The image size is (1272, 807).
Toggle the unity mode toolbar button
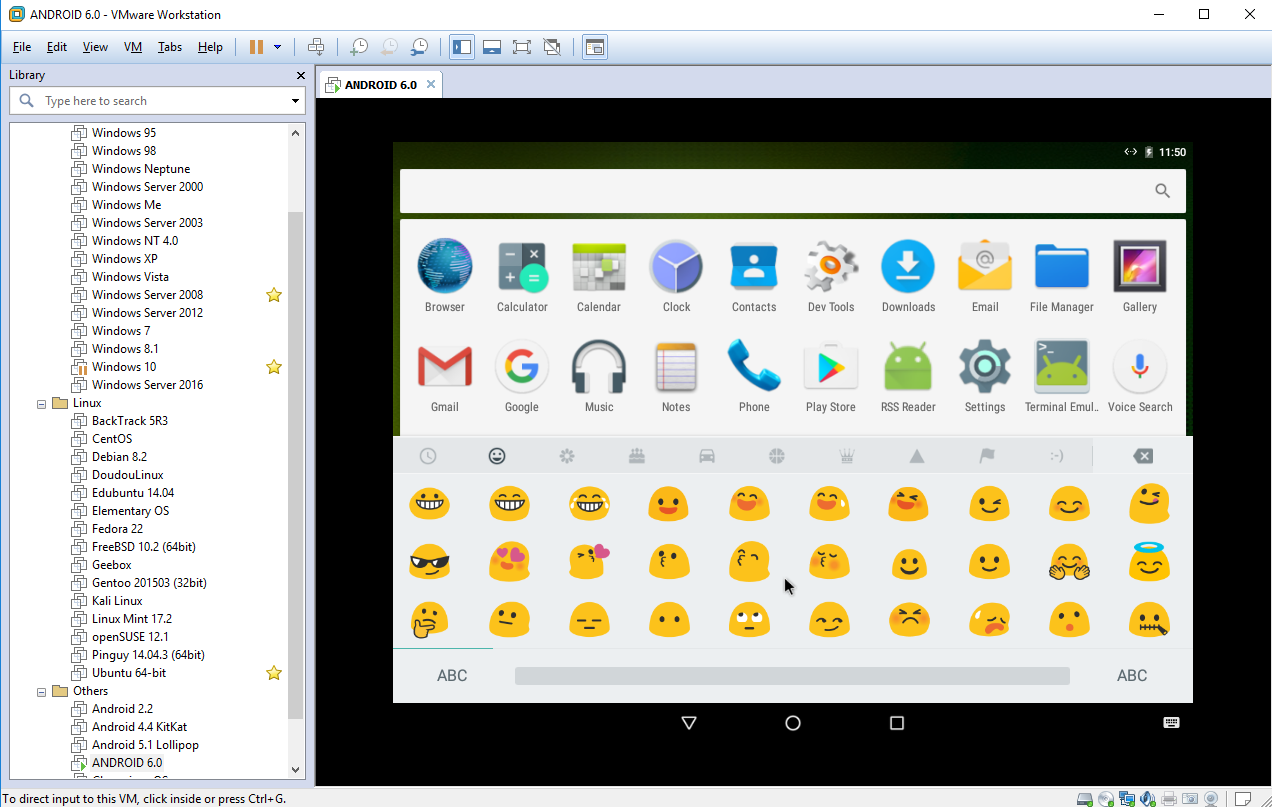tap(552, 47)
